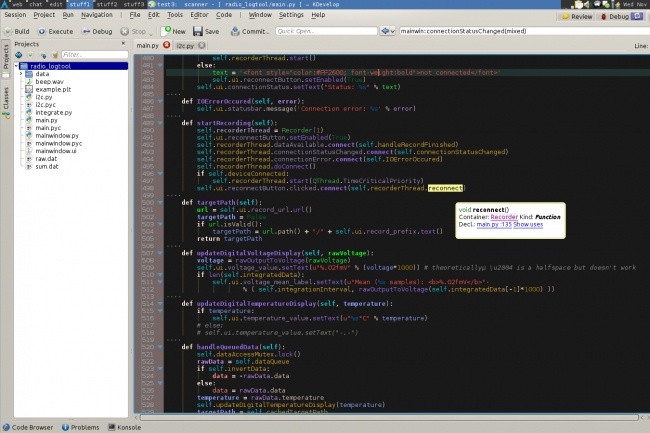The image size is (650, 433).
Task: Open the Code Browser bottom panel
Action: point(28,427)
